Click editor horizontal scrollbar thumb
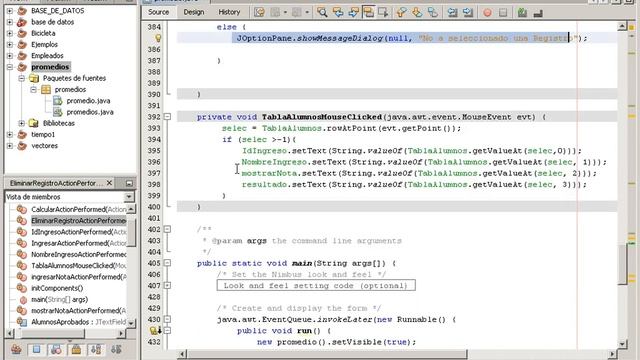 [327, 354]
